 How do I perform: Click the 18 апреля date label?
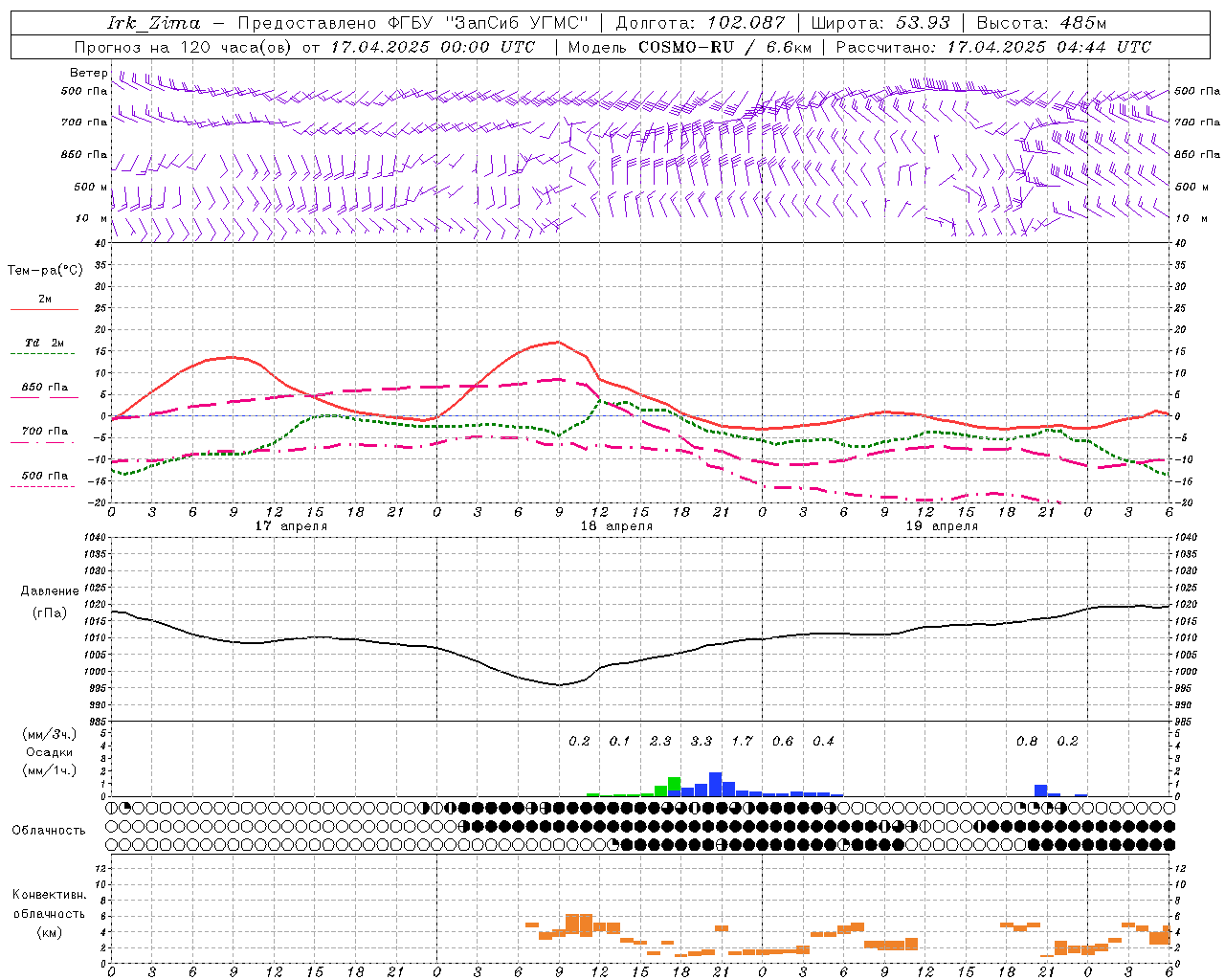pyautogui.click(x=616, y=526)
